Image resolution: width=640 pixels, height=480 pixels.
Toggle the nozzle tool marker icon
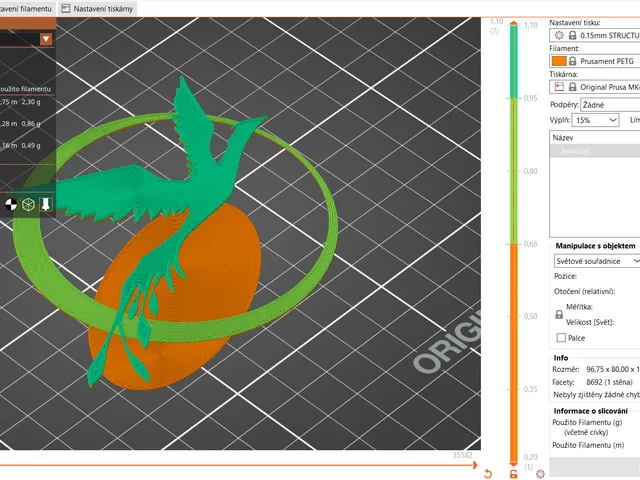[x=46, y=204]
